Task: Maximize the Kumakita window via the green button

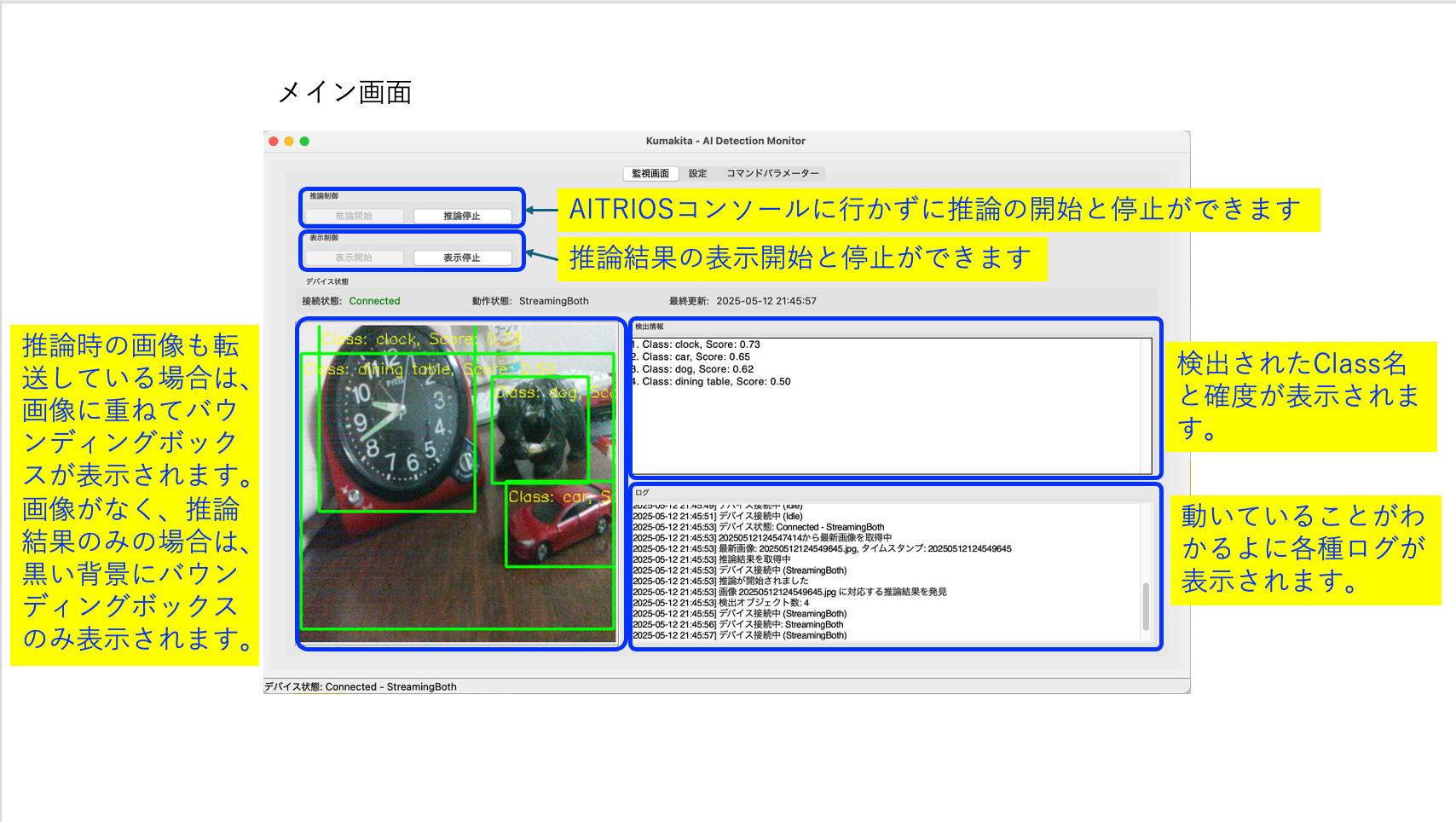Action: [304, 142]
